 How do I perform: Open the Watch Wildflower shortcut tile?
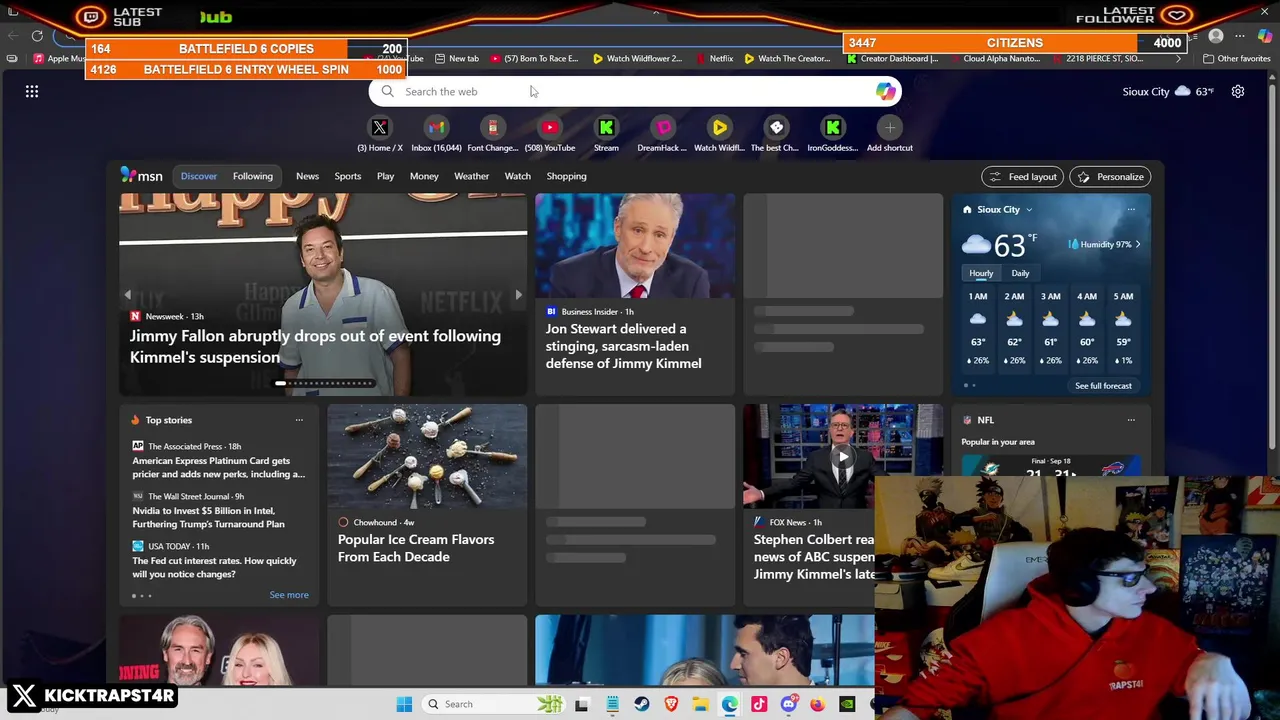[719, 134]
